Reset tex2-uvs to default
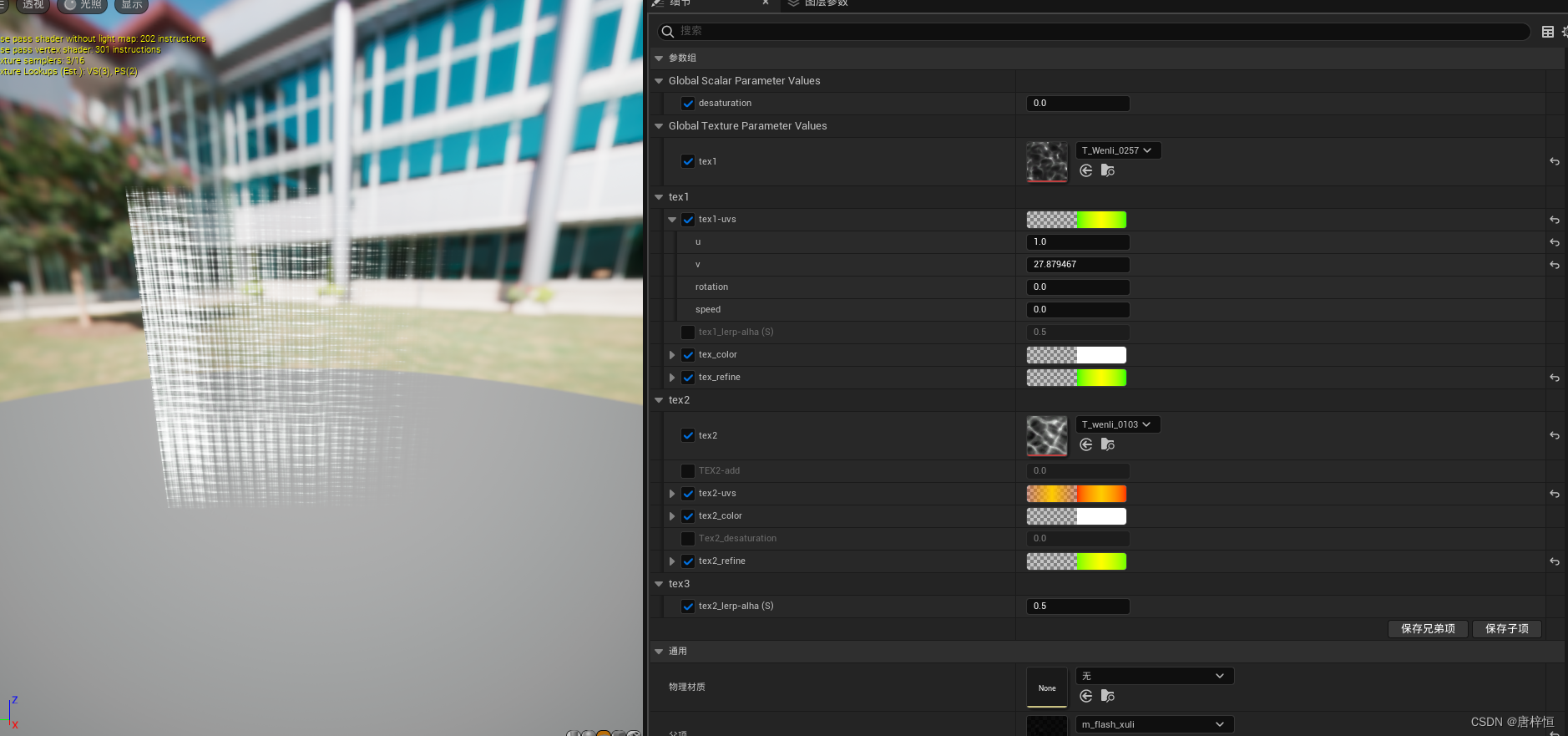 tap(1555, 494)
